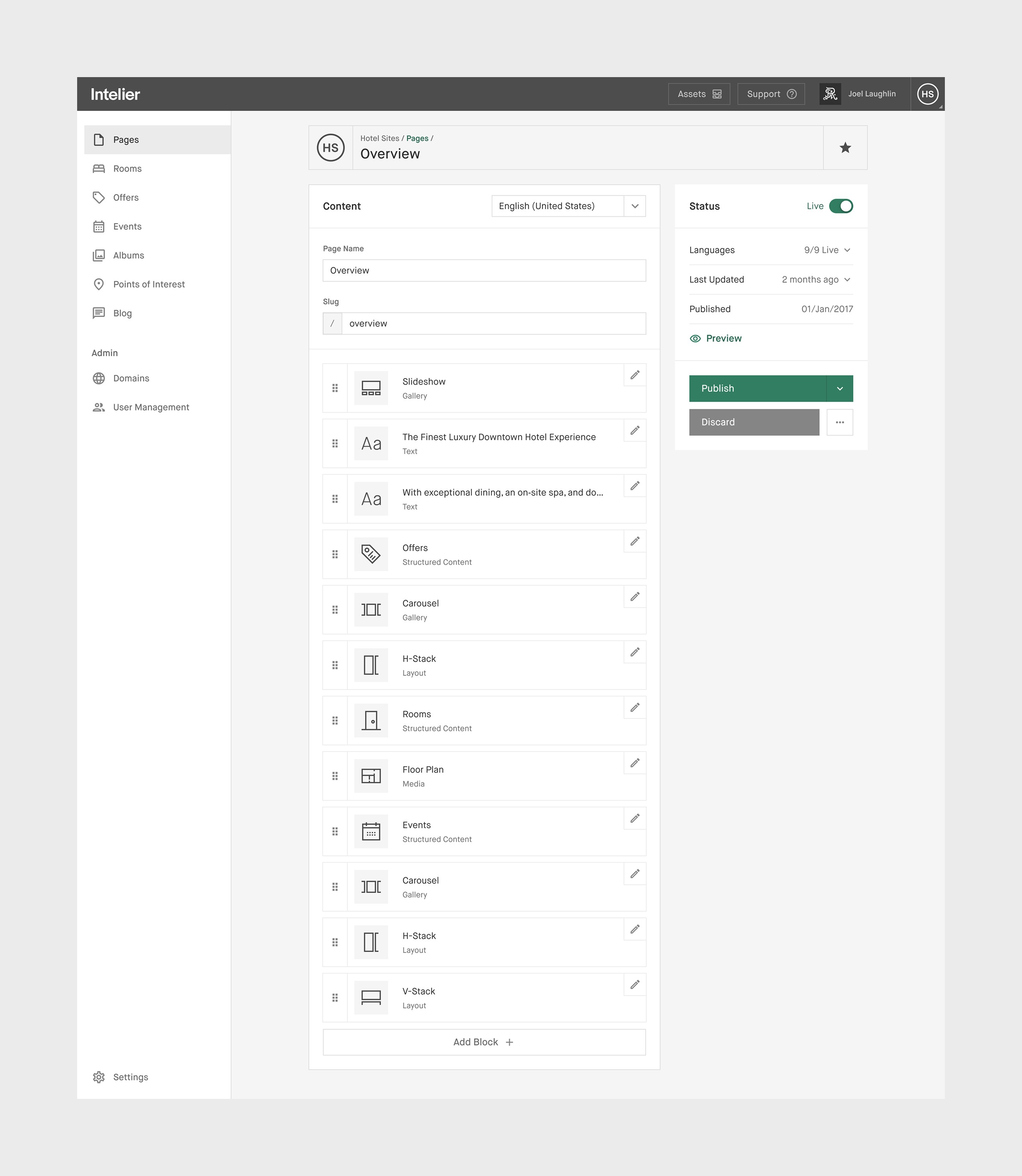
Task: Star the Overview page as favorite
Action: click(x=845, y=148)
